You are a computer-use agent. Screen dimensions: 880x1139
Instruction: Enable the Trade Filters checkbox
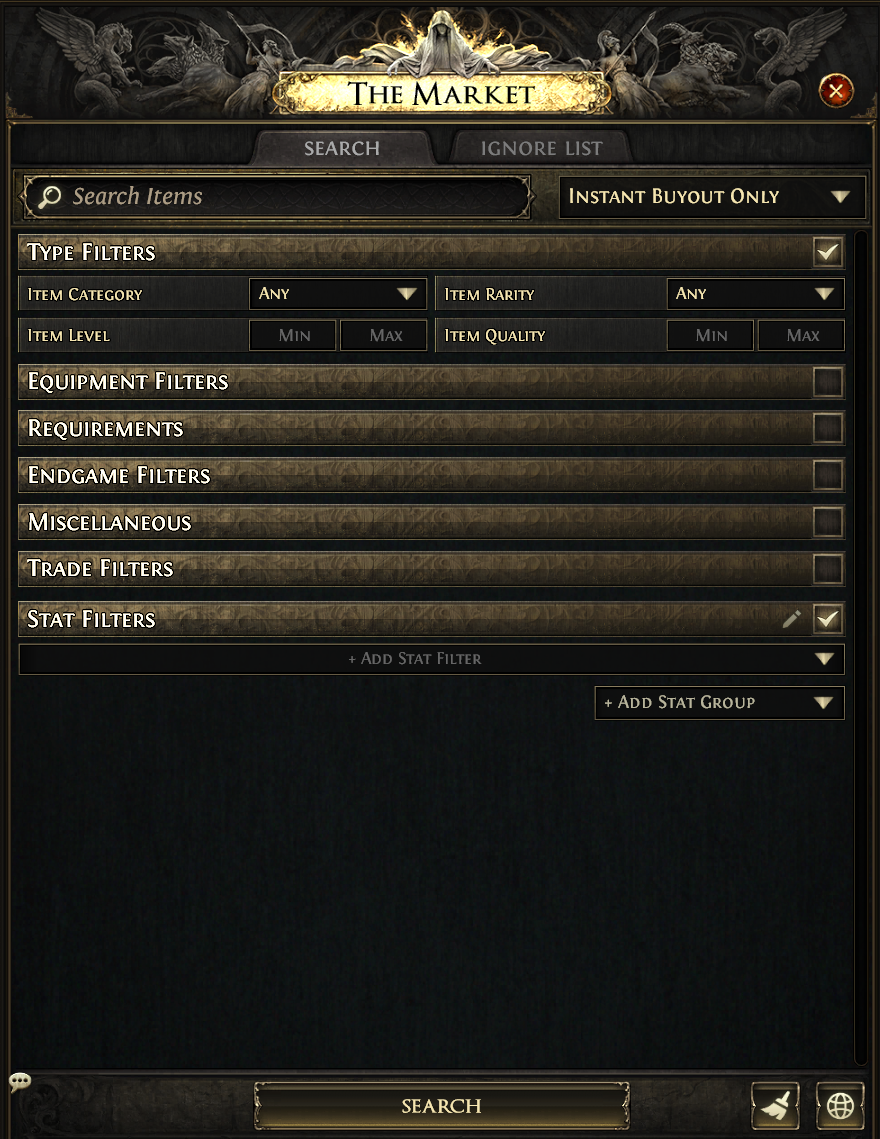[x=828, y=569]
